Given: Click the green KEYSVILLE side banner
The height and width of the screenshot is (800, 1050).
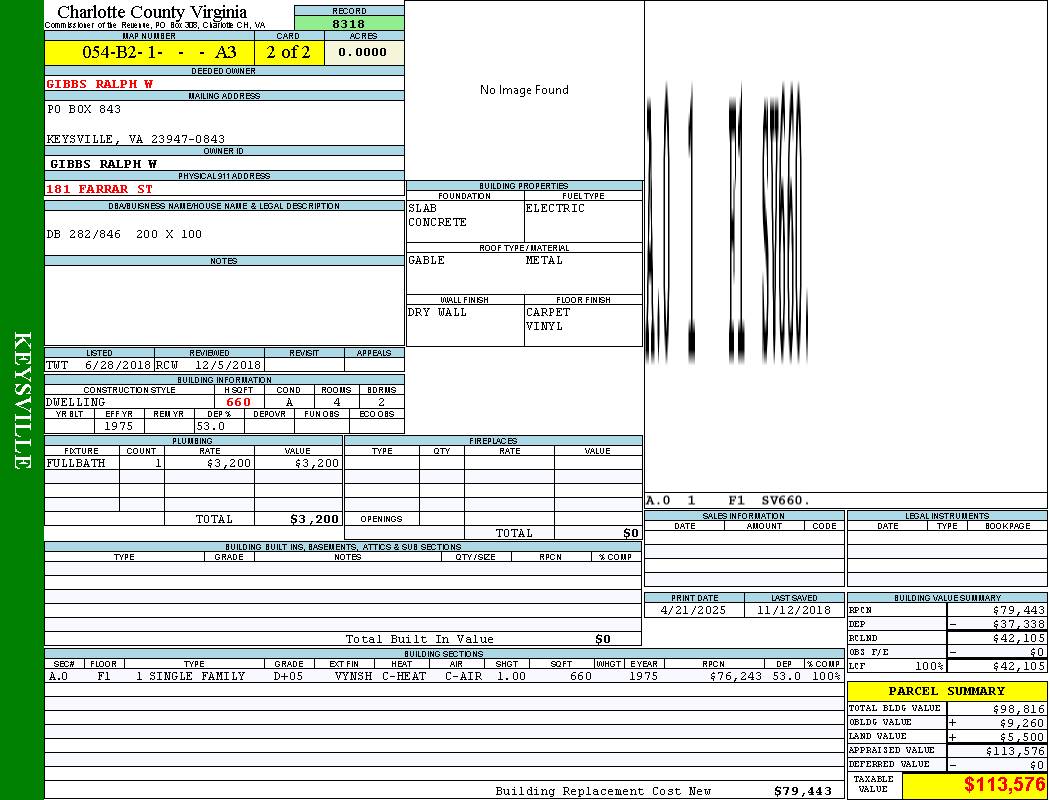Looking at the screenshot, I should point(22,400).
